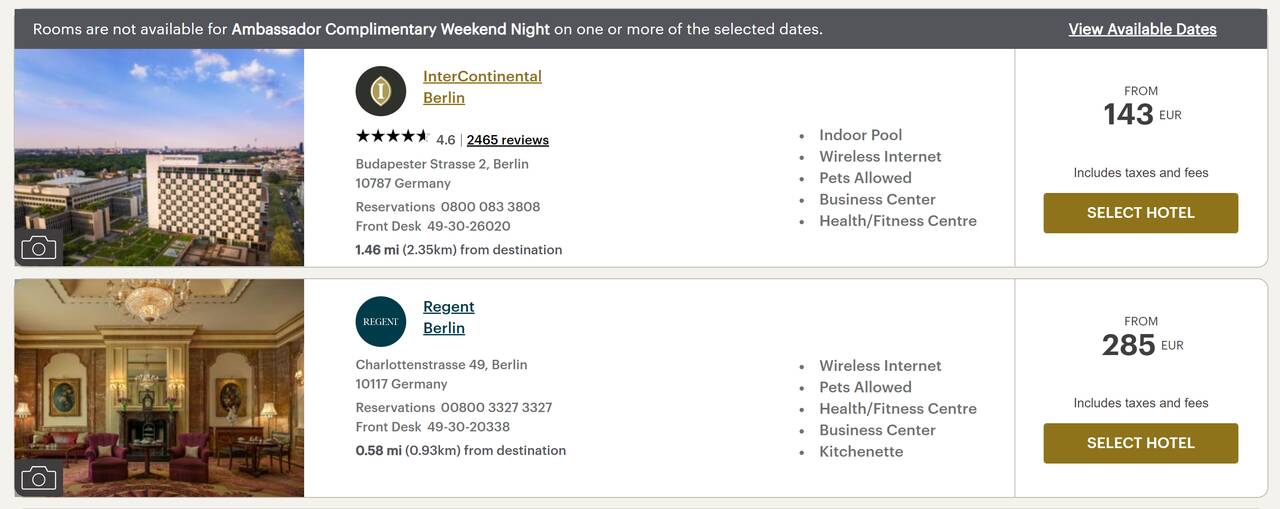Click the Regent Front Desk number 49-30-20338
The height and width of the screenshot is (509, 1280).
pos(468,427)
